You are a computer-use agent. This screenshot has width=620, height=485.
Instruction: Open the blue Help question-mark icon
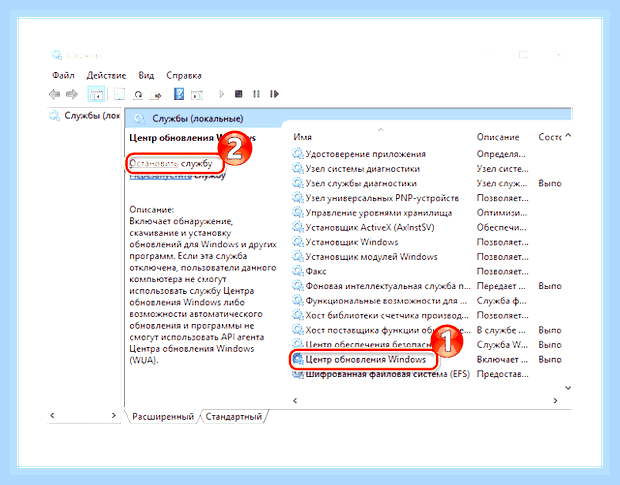click(179, 94)
